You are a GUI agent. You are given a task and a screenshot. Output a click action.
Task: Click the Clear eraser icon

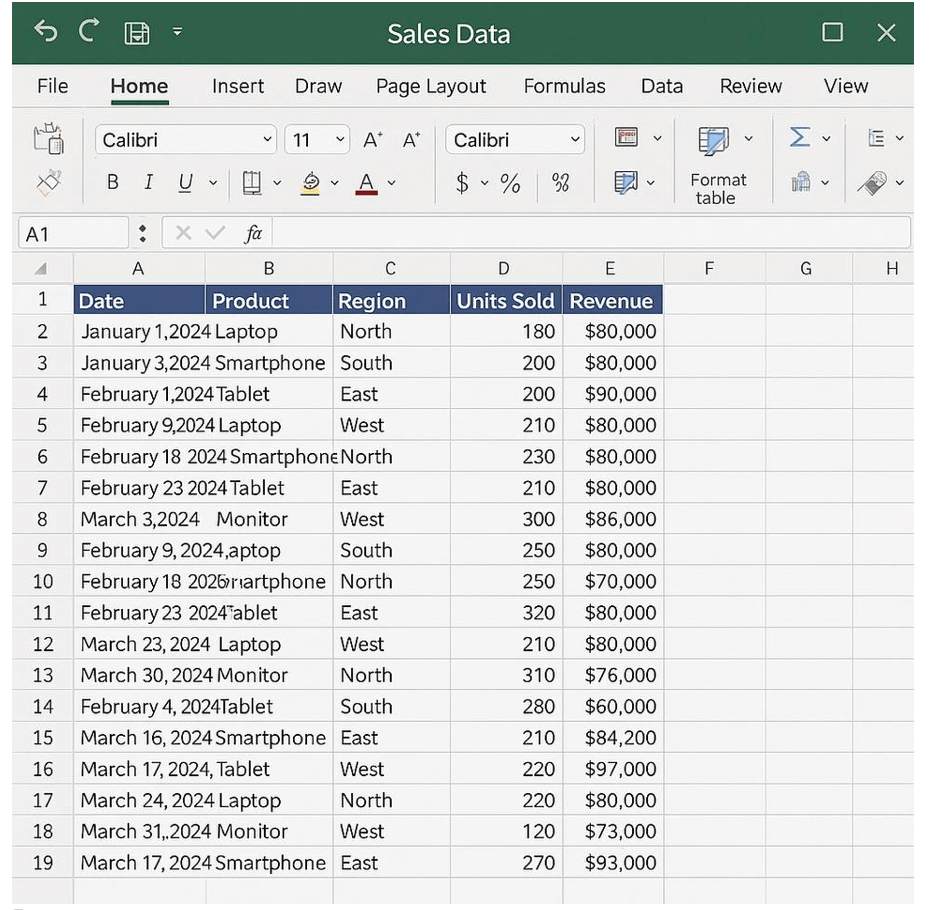(872, 183)
